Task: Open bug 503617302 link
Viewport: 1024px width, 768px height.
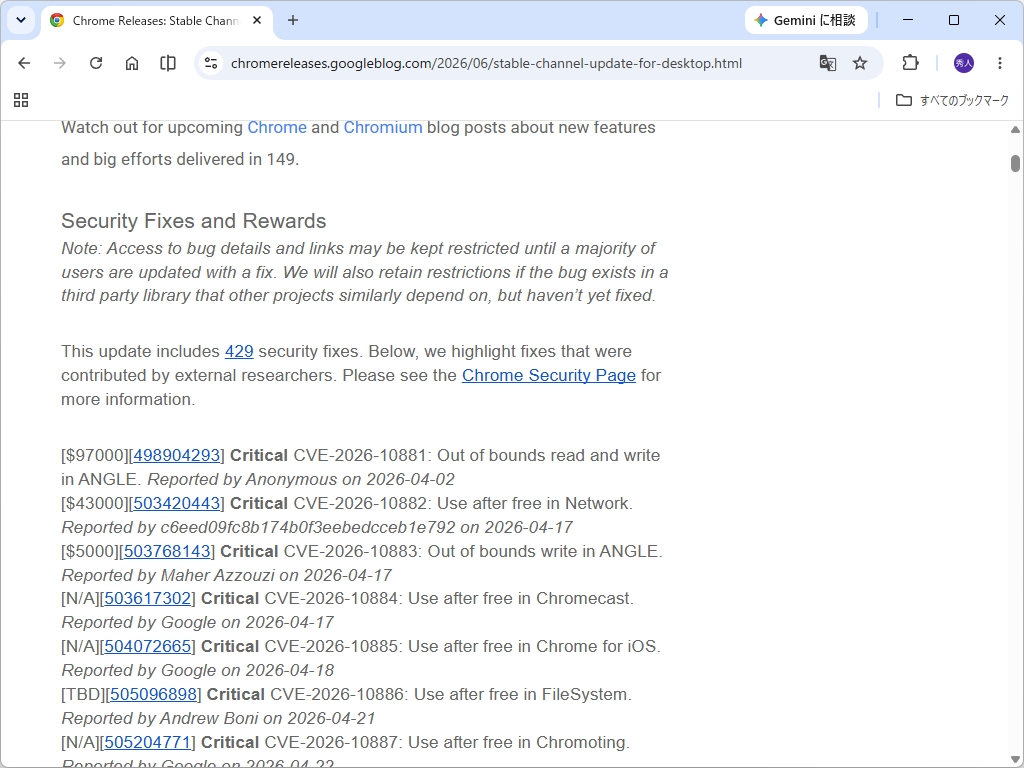Action: click(148, 598)
